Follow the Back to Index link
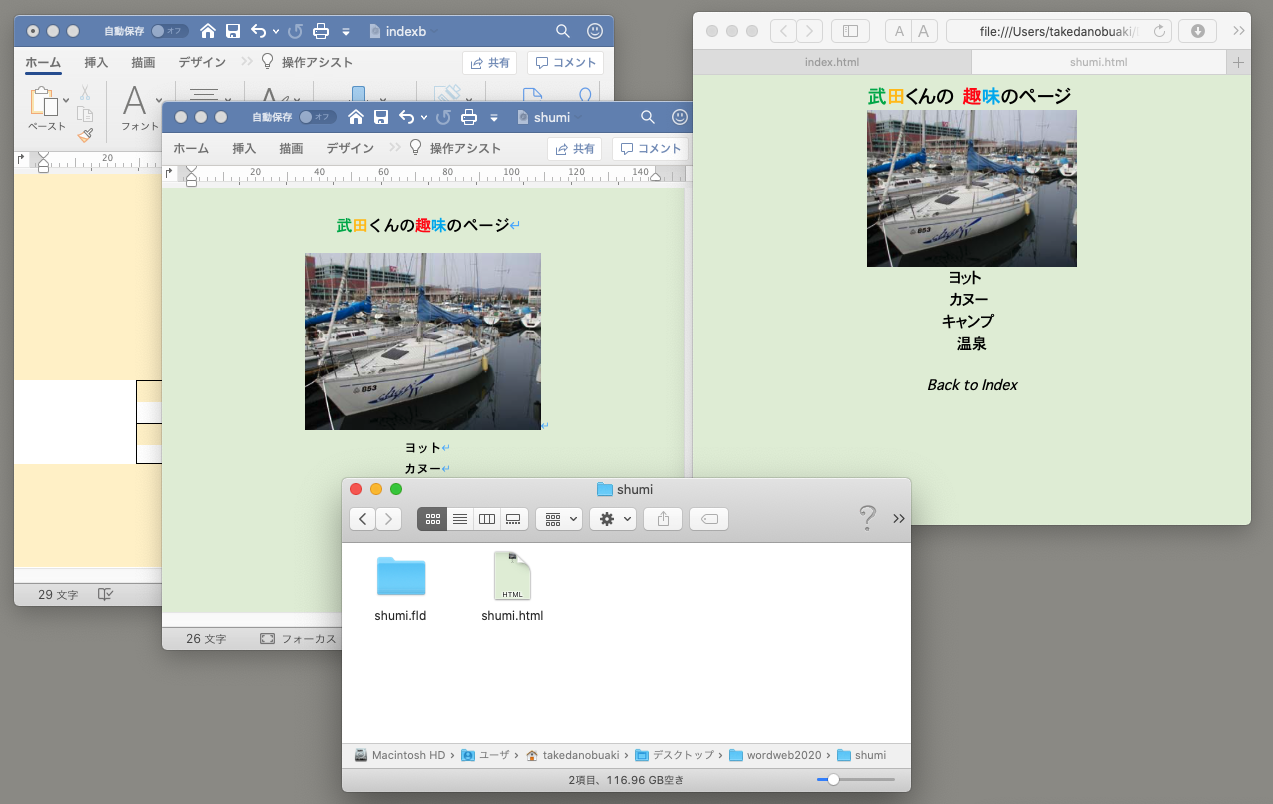1273x804 pixels. 972,385
